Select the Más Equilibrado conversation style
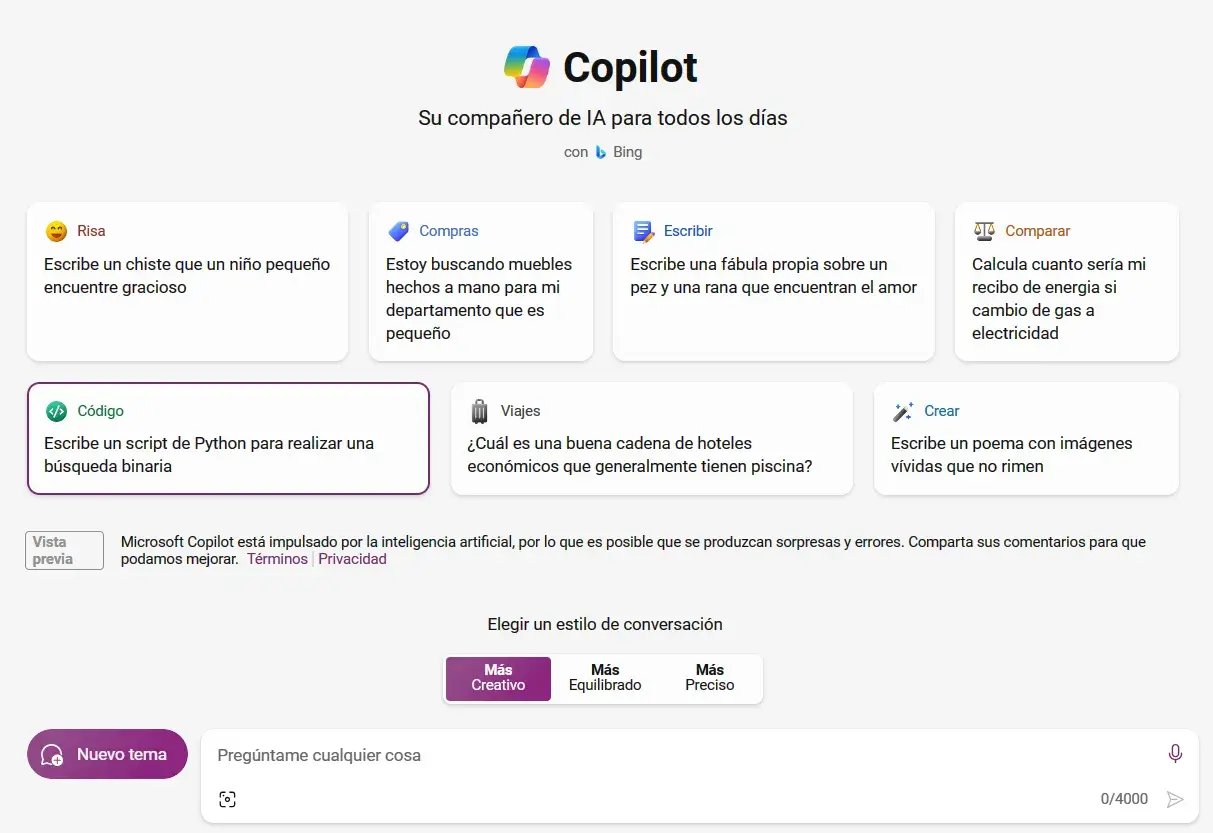 coord(605,678)
